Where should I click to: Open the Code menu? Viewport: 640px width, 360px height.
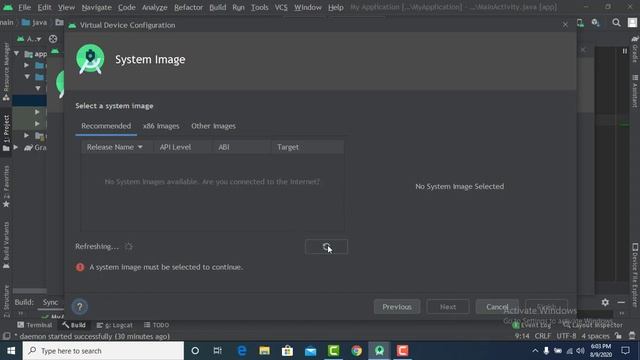click(127, 7)
